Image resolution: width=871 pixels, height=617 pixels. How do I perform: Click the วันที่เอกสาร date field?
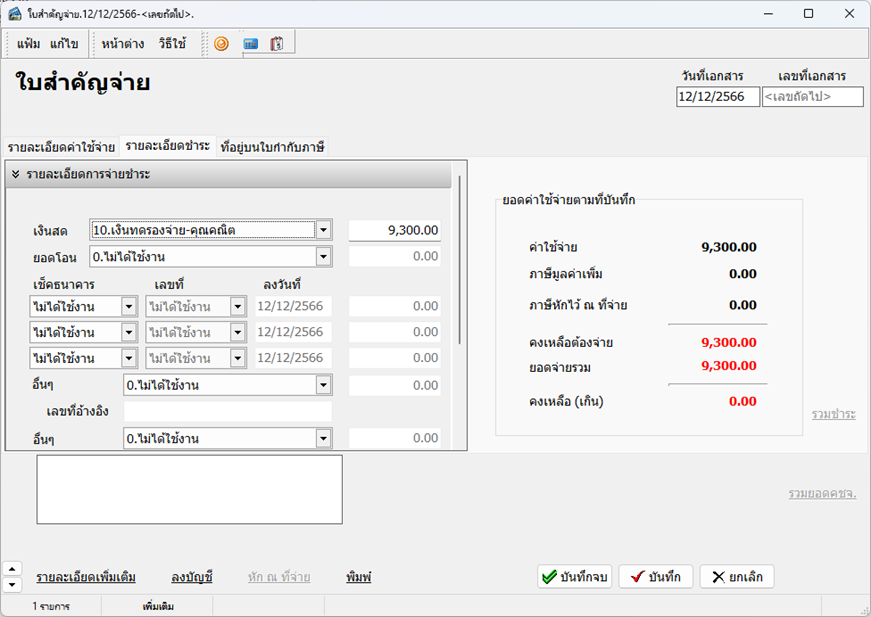[717, 97]
